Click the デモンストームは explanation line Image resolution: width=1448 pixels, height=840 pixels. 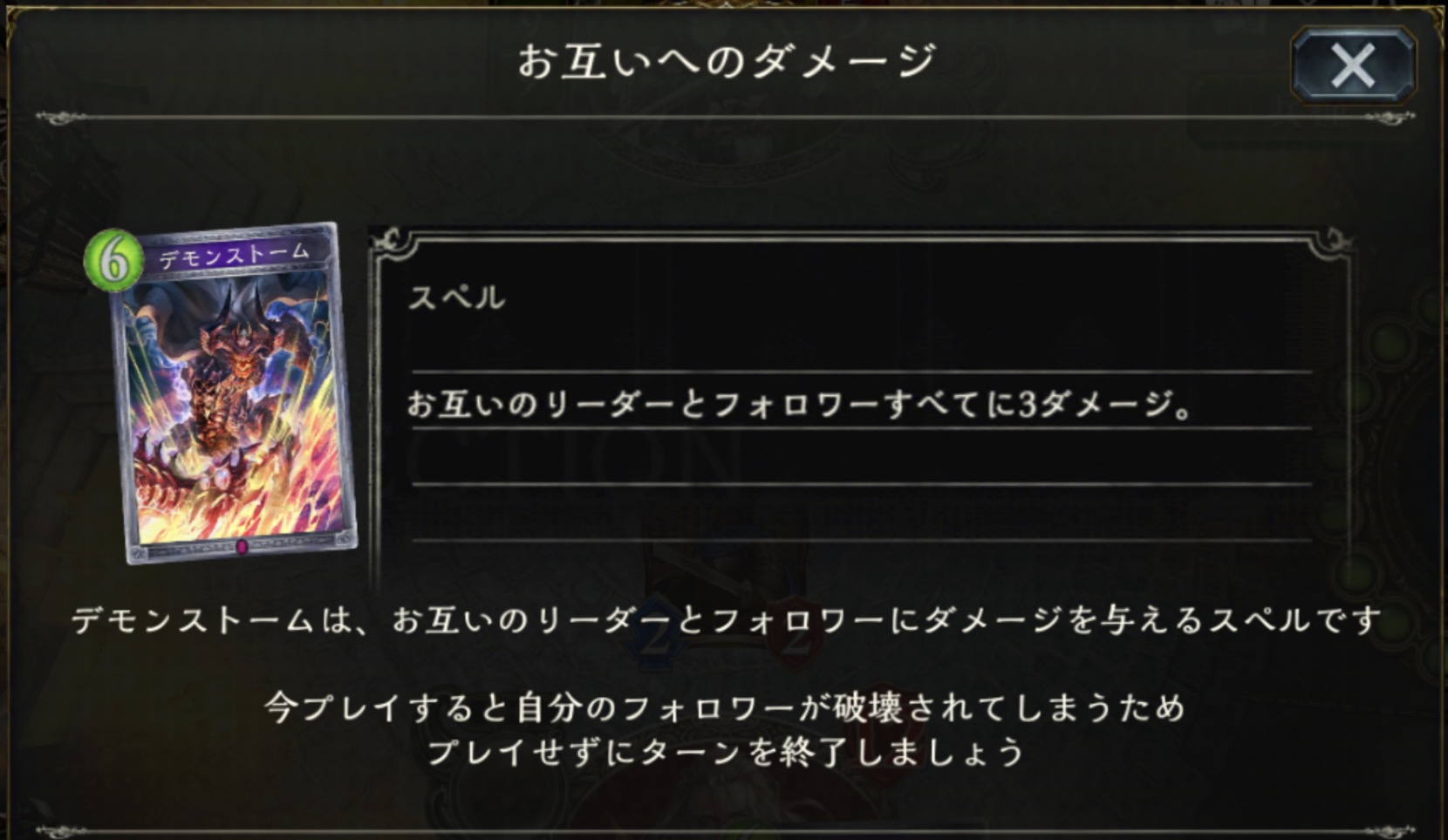tap(726, 620)
